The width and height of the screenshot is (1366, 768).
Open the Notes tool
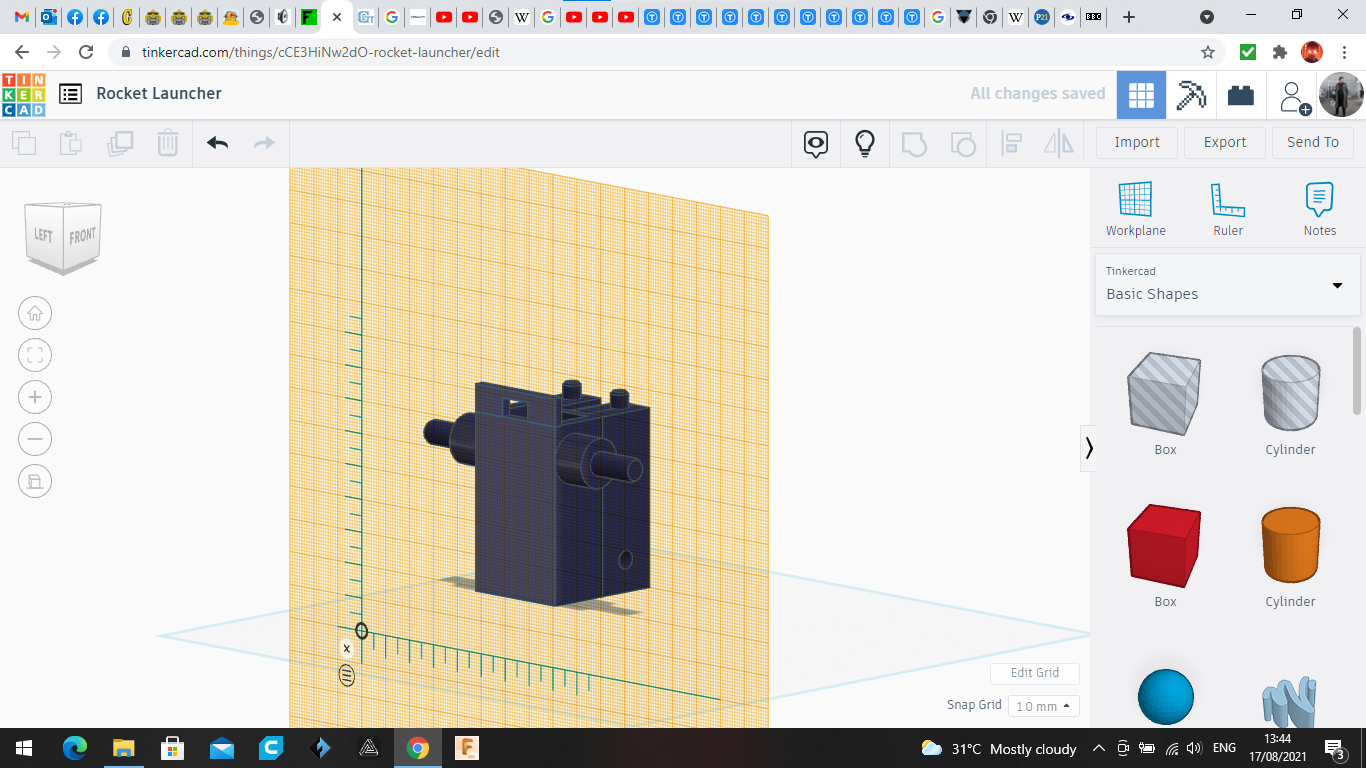tap(1319, 209)
